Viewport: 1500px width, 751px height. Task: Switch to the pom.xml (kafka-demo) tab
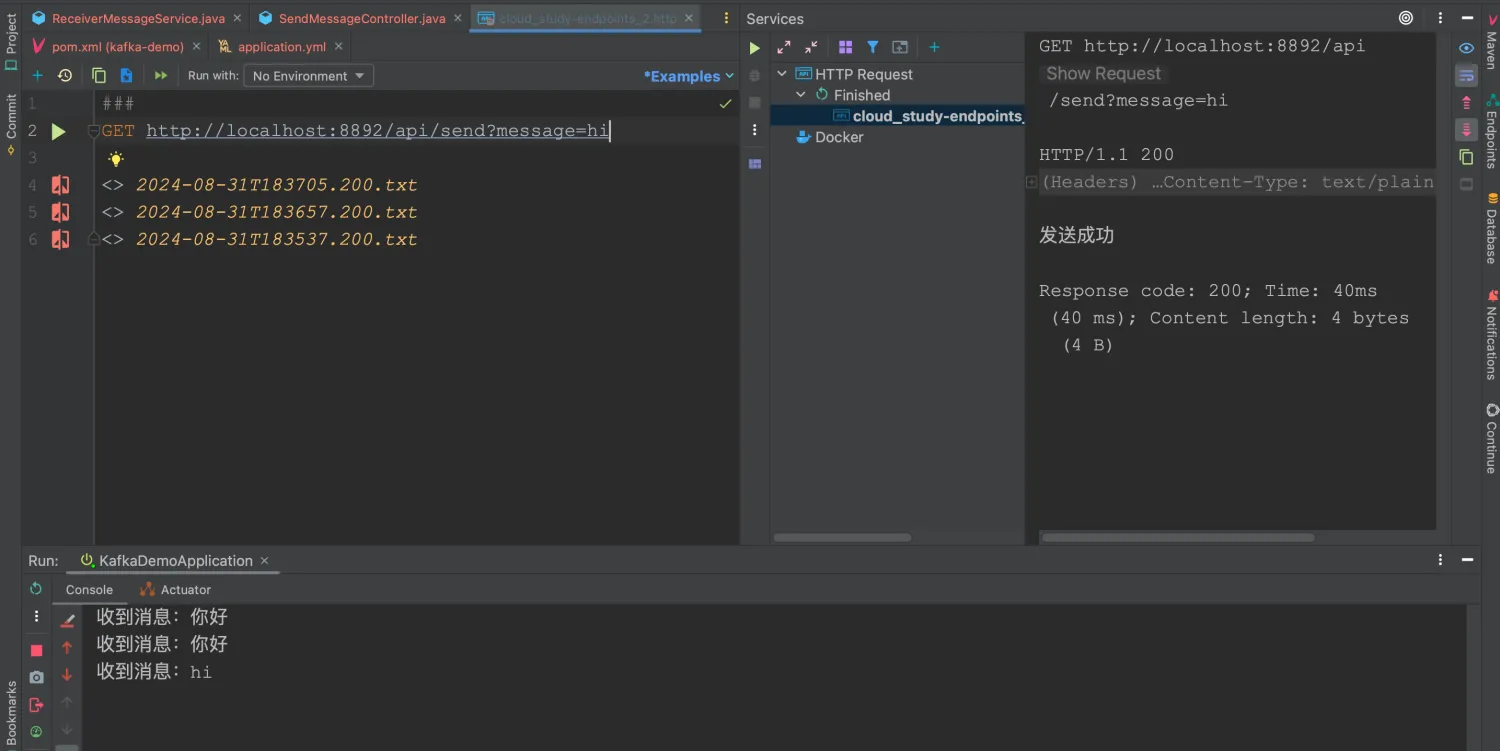[x=118, y=46]
